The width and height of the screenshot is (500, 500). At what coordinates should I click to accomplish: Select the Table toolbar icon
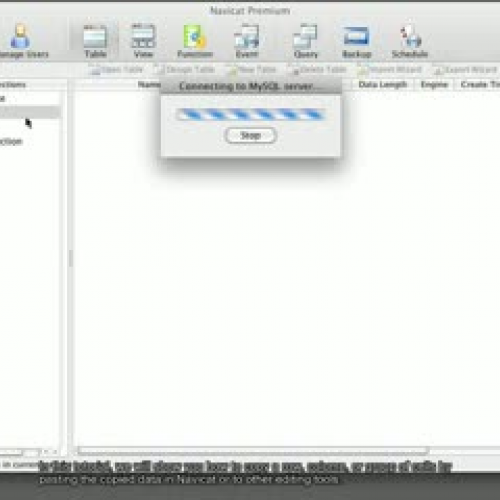(x=95, y=42)
